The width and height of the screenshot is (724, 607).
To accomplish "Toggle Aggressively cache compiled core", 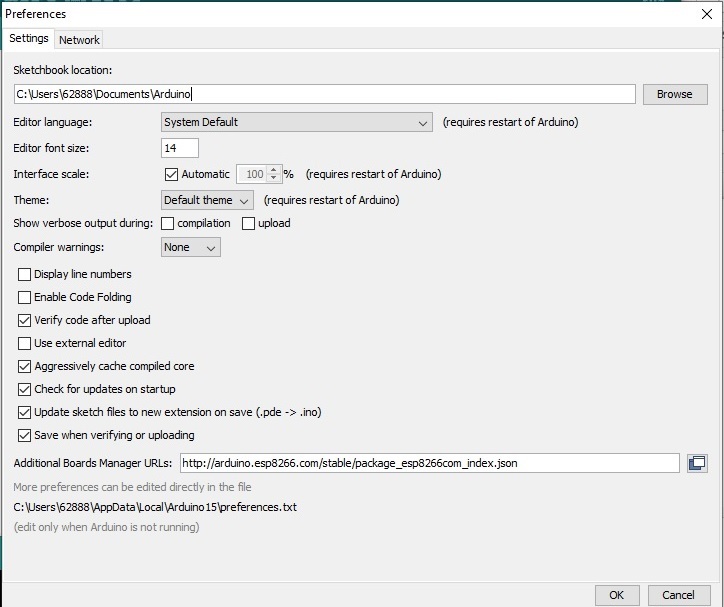I will pyautogui.click(x=24, y=367).
